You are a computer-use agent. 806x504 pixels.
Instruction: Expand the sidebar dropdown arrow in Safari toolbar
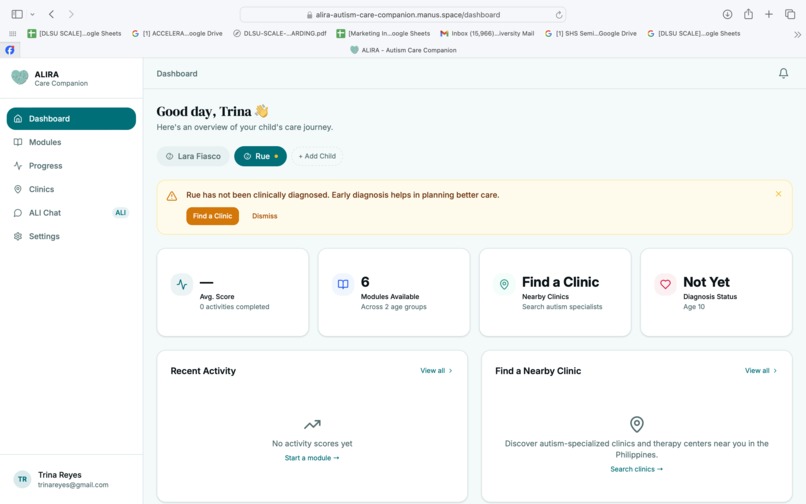pyautogui.click(x=32, y=14)
